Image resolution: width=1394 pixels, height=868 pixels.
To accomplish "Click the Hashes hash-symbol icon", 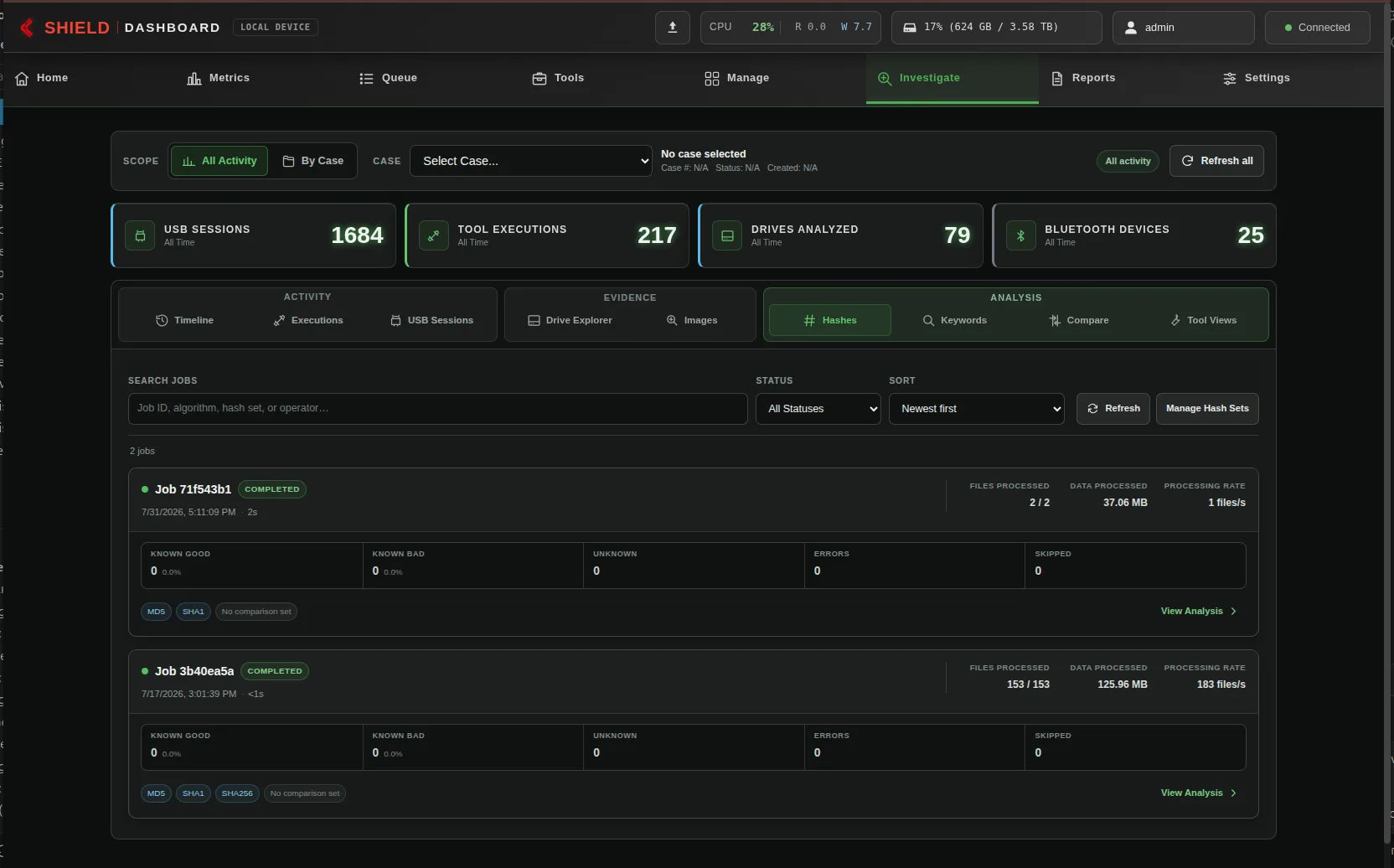I will tap(809, 320).
